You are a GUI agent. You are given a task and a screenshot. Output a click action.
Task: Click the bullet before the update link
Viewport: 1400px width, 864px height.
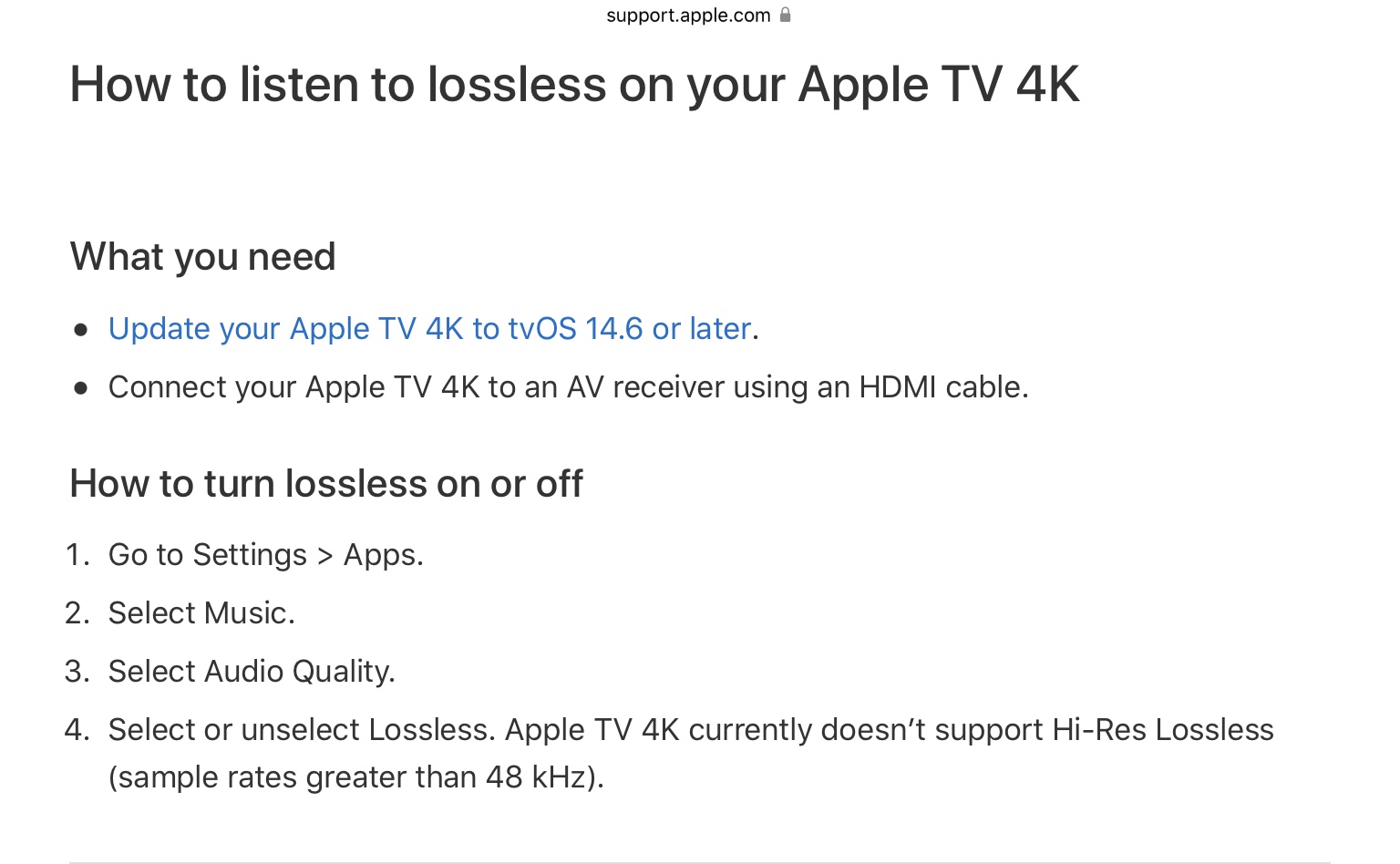click(x=81, y=330)
